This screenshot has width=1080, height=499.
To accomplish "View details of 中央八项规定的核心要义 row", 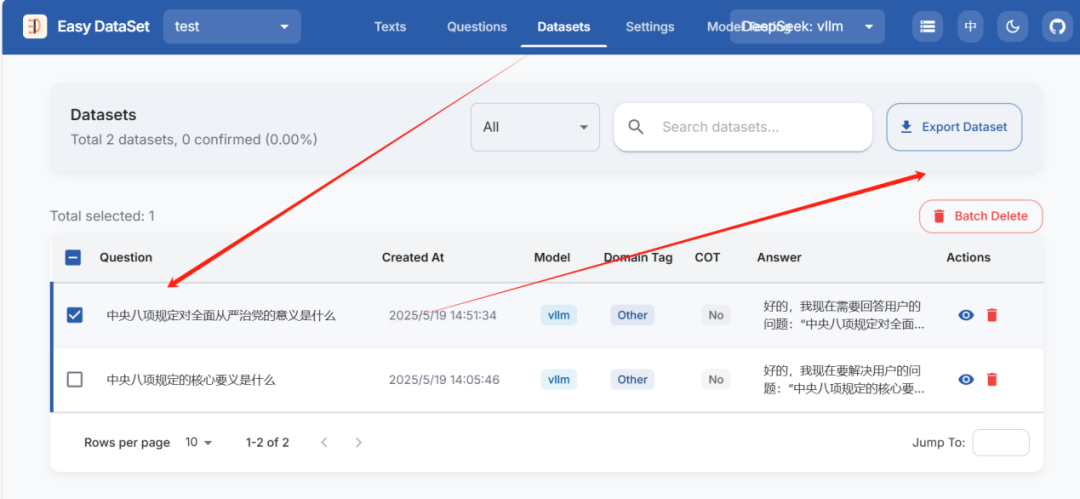I will click(x=966, y=379).
